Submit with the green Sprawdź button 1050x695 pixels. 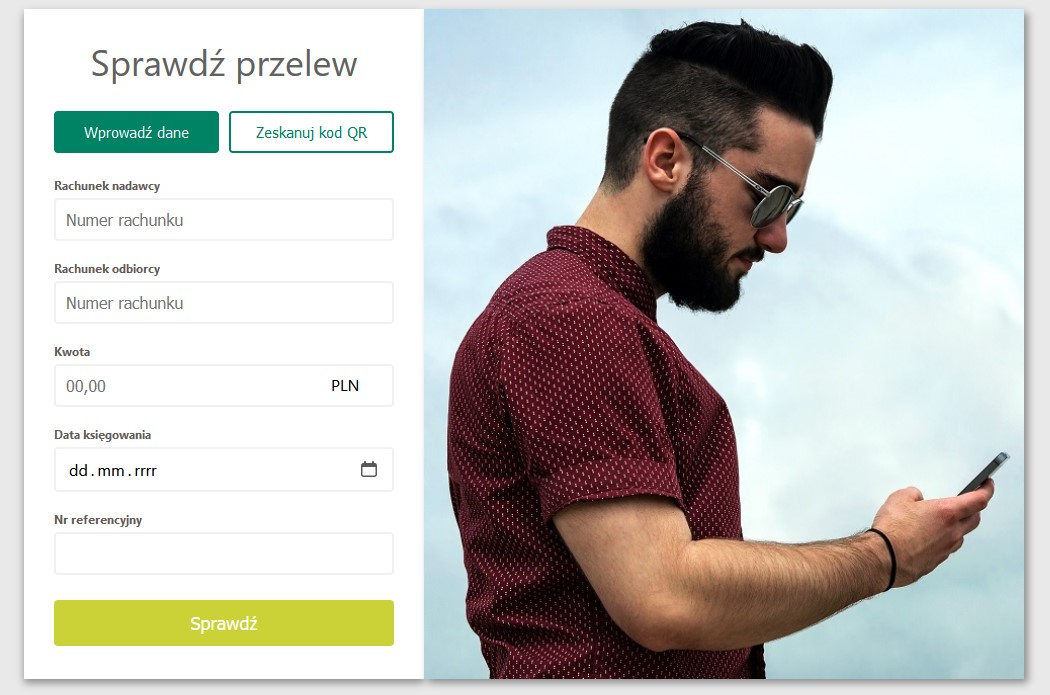224,623
